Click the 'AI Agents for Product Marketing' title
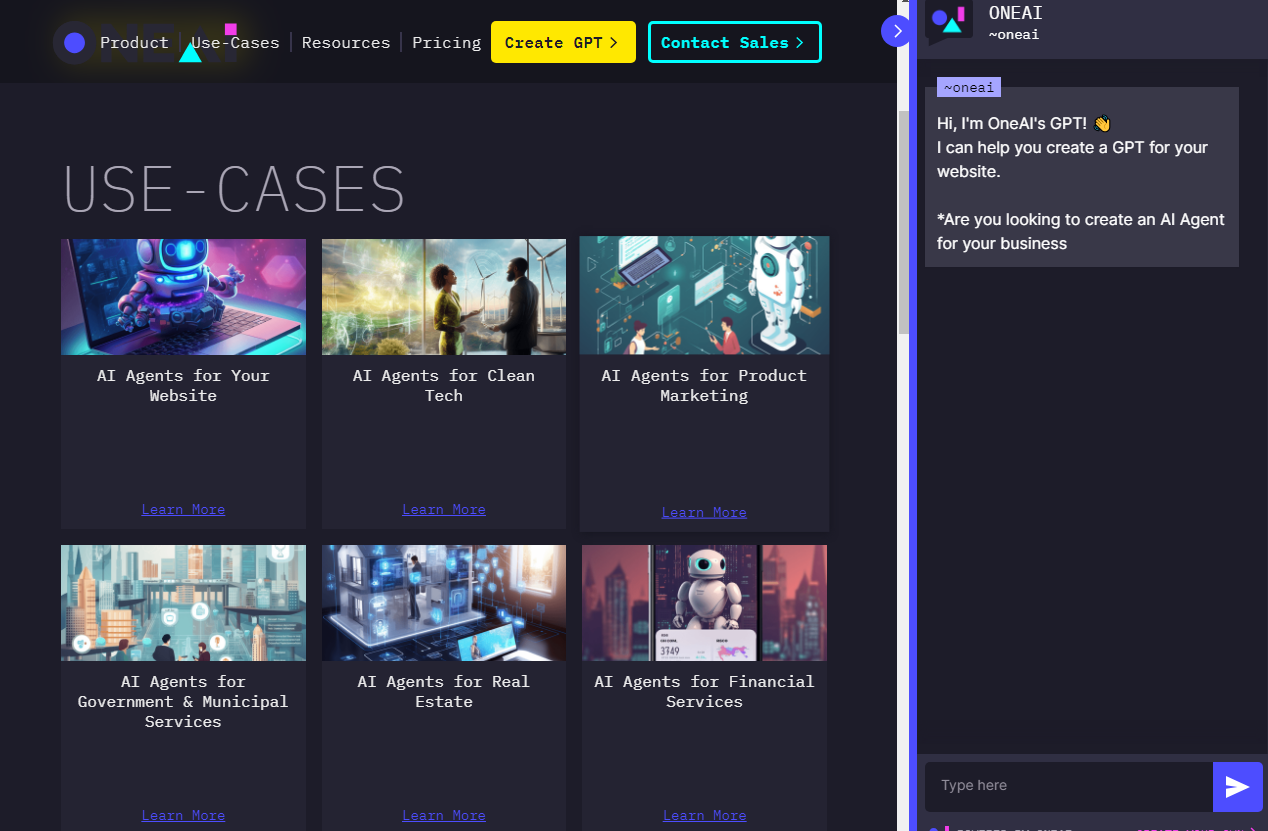Screen dimensions: 1268x831 [704, 386]
